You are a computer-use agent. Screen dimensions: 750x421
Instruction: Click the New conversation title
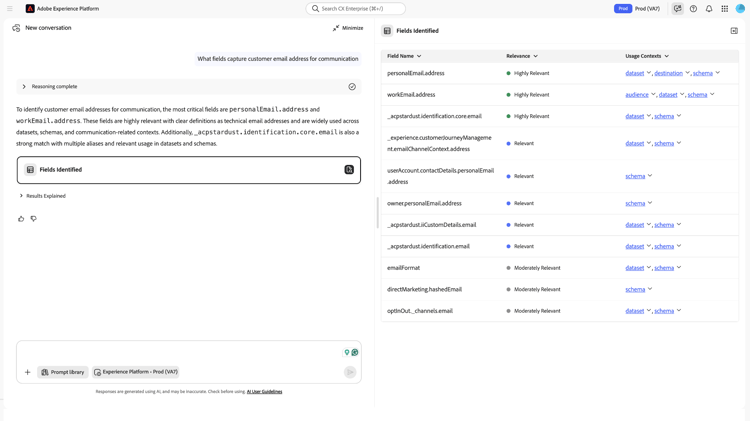coord(48,28)
